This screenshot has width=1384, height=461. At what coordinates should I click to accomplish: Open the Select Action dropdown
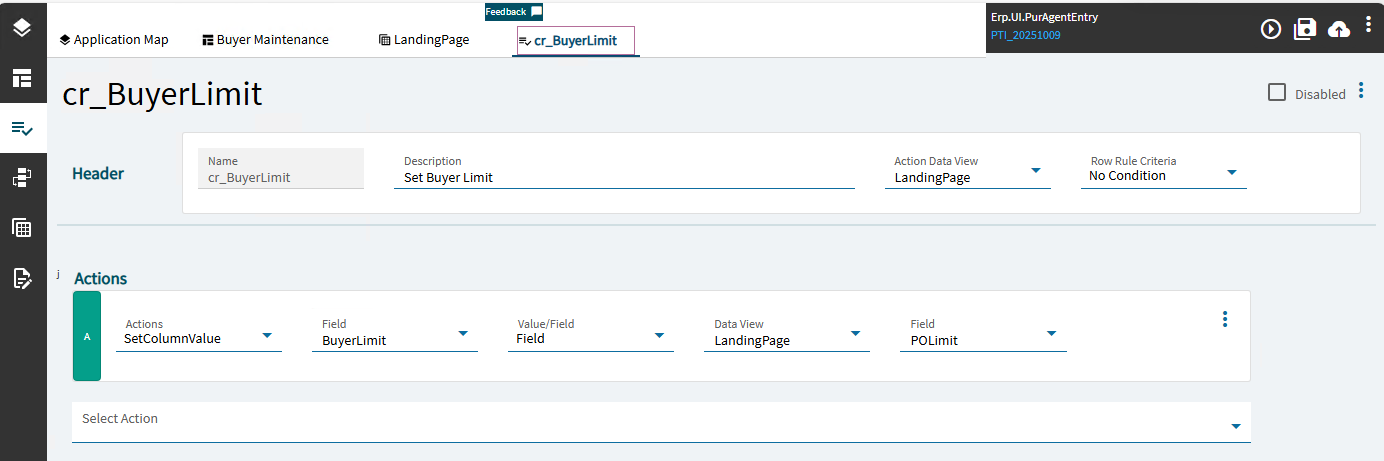click(x=661, y=422)
